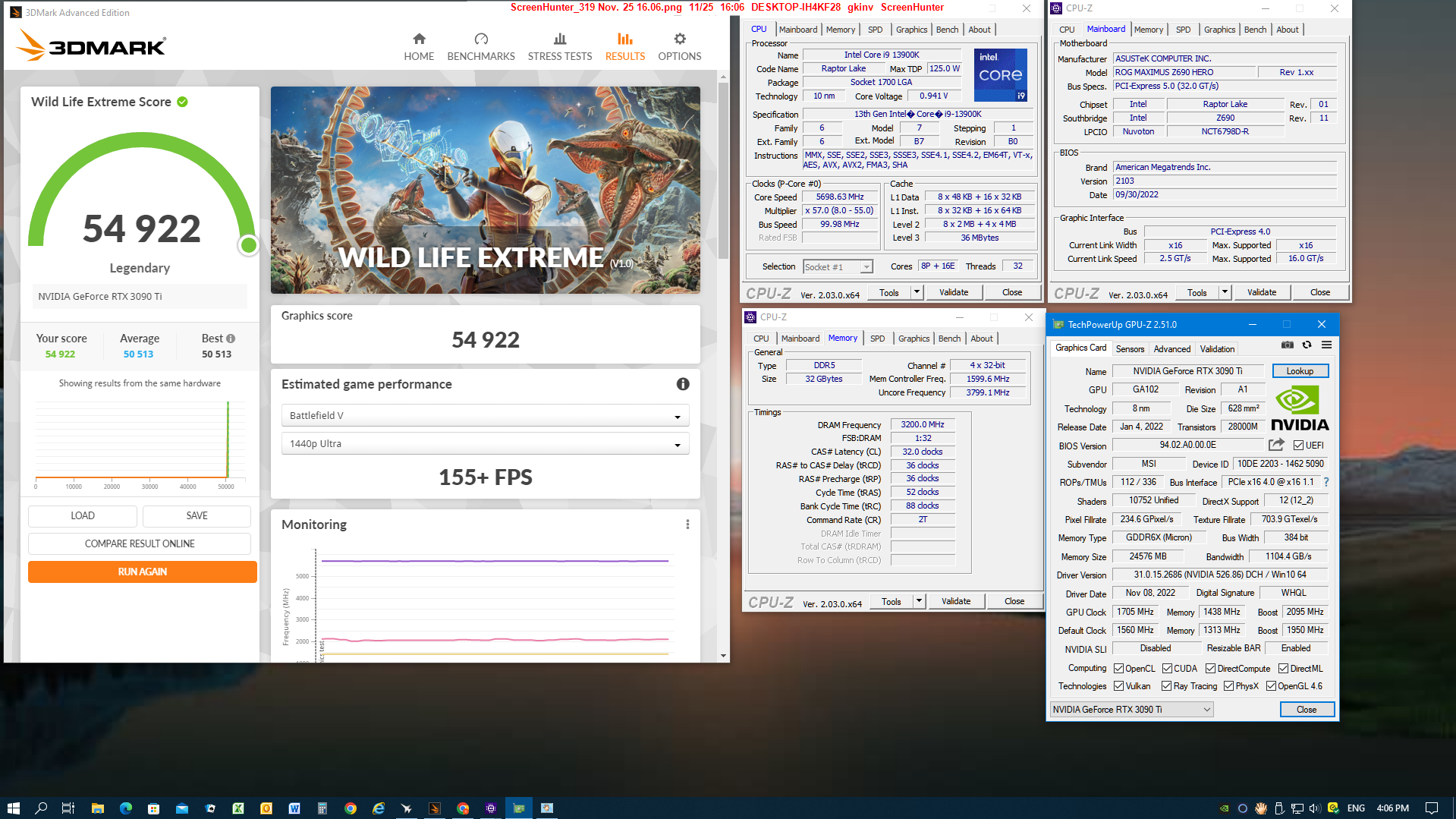Click the 3DMark results vertical scrollbar thumb
The image size is (1456, 819).
[723, 171]
